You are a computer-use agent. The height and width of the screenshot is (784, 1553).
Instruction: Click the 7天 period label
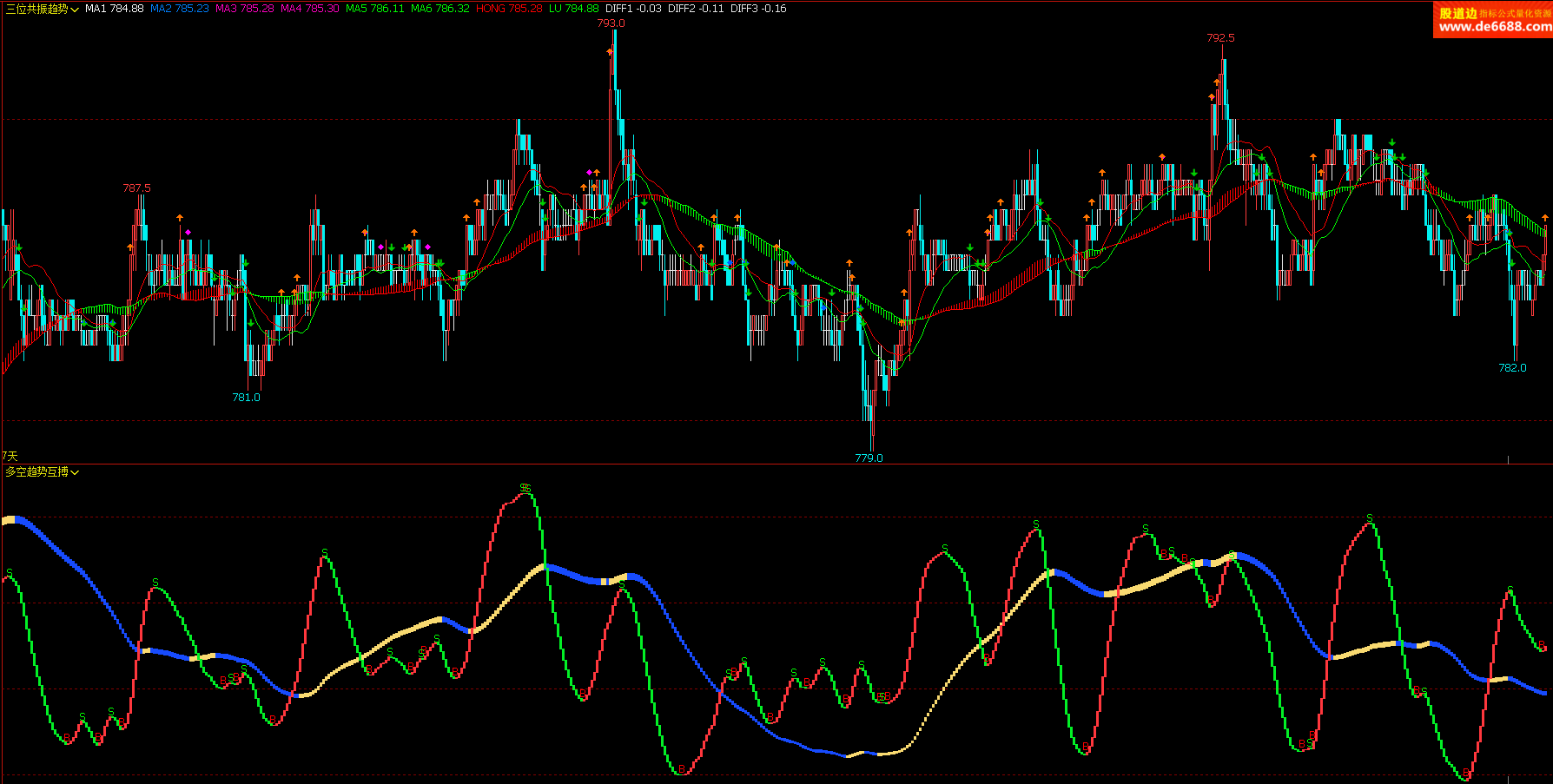(10, 456)
